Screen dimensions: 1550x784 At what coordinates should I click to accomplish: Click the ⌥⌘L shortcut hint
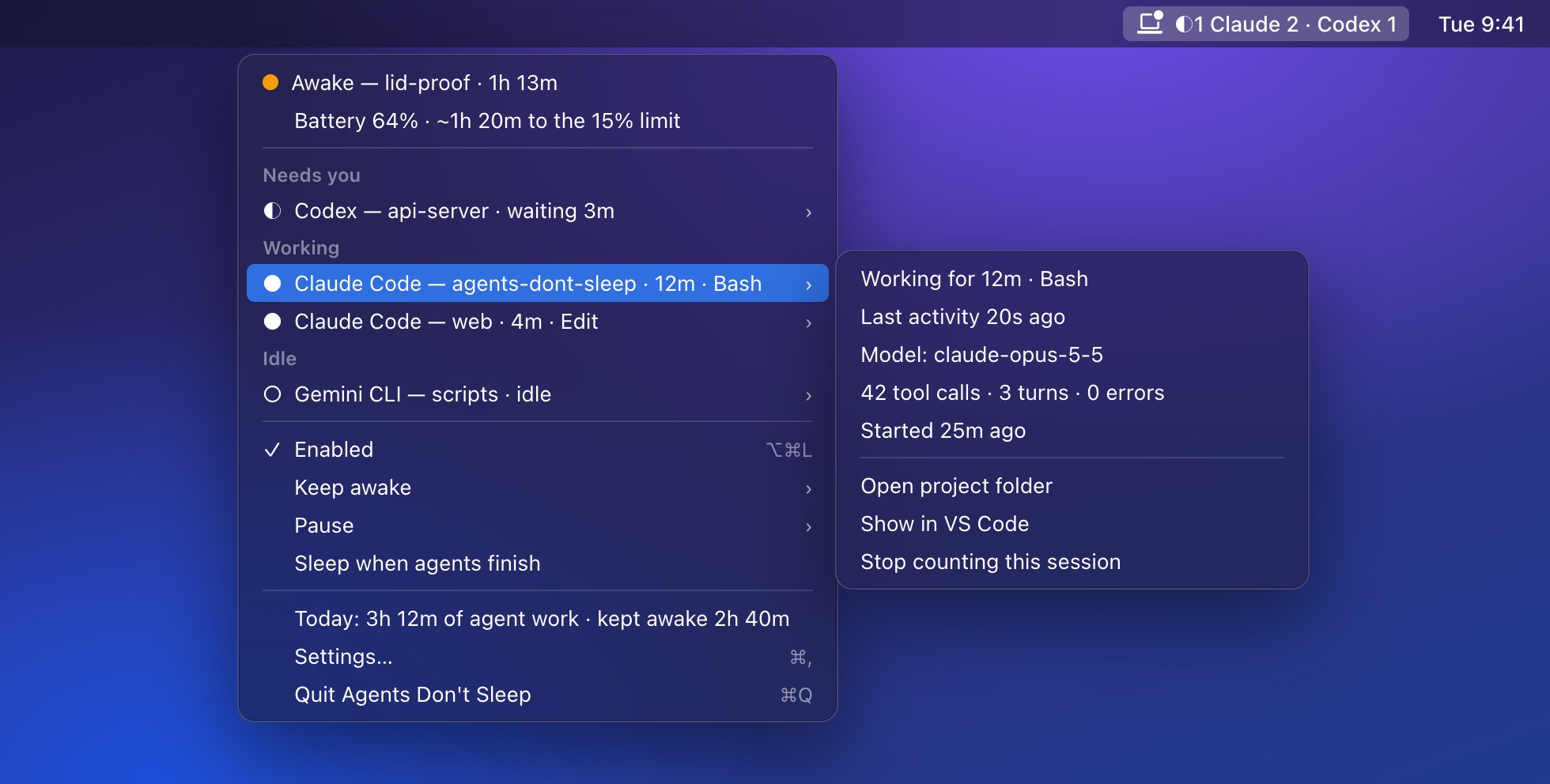pos(788,450)
